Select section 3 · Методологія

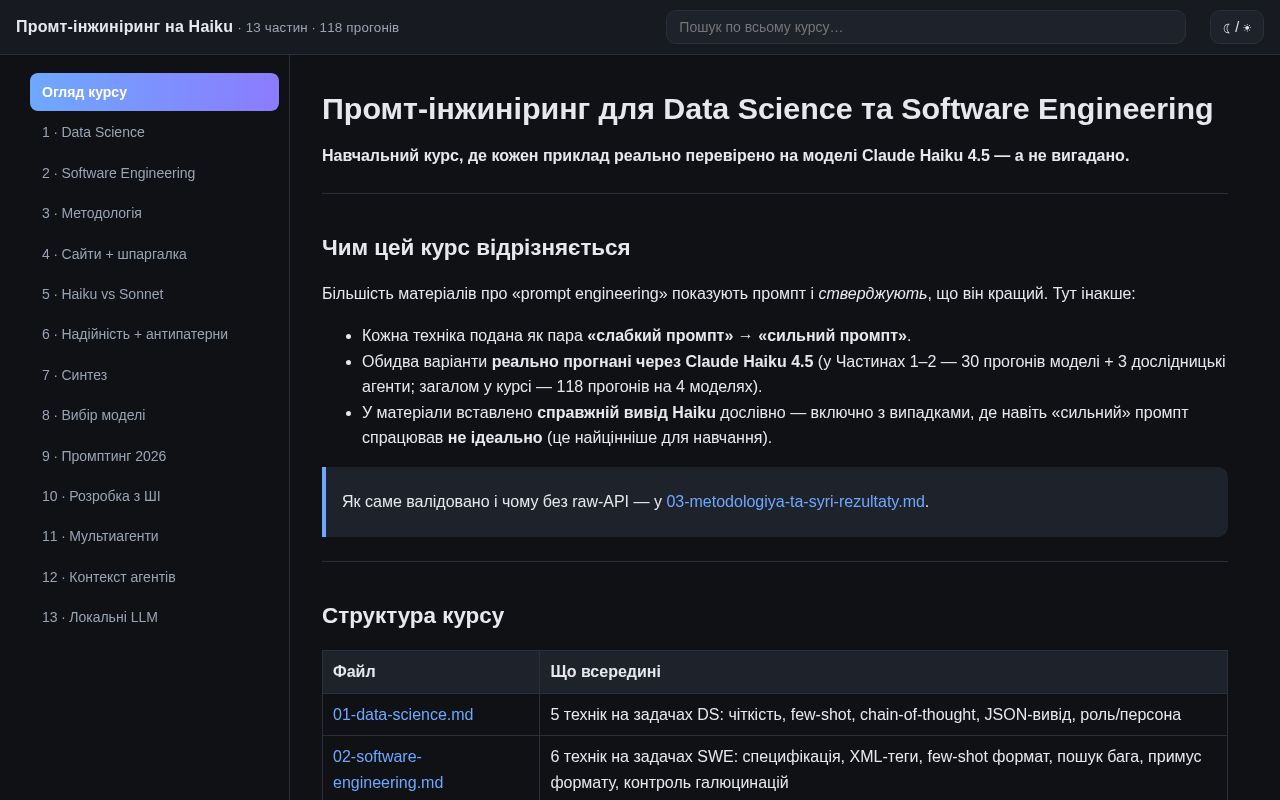[x=154, y=213]
